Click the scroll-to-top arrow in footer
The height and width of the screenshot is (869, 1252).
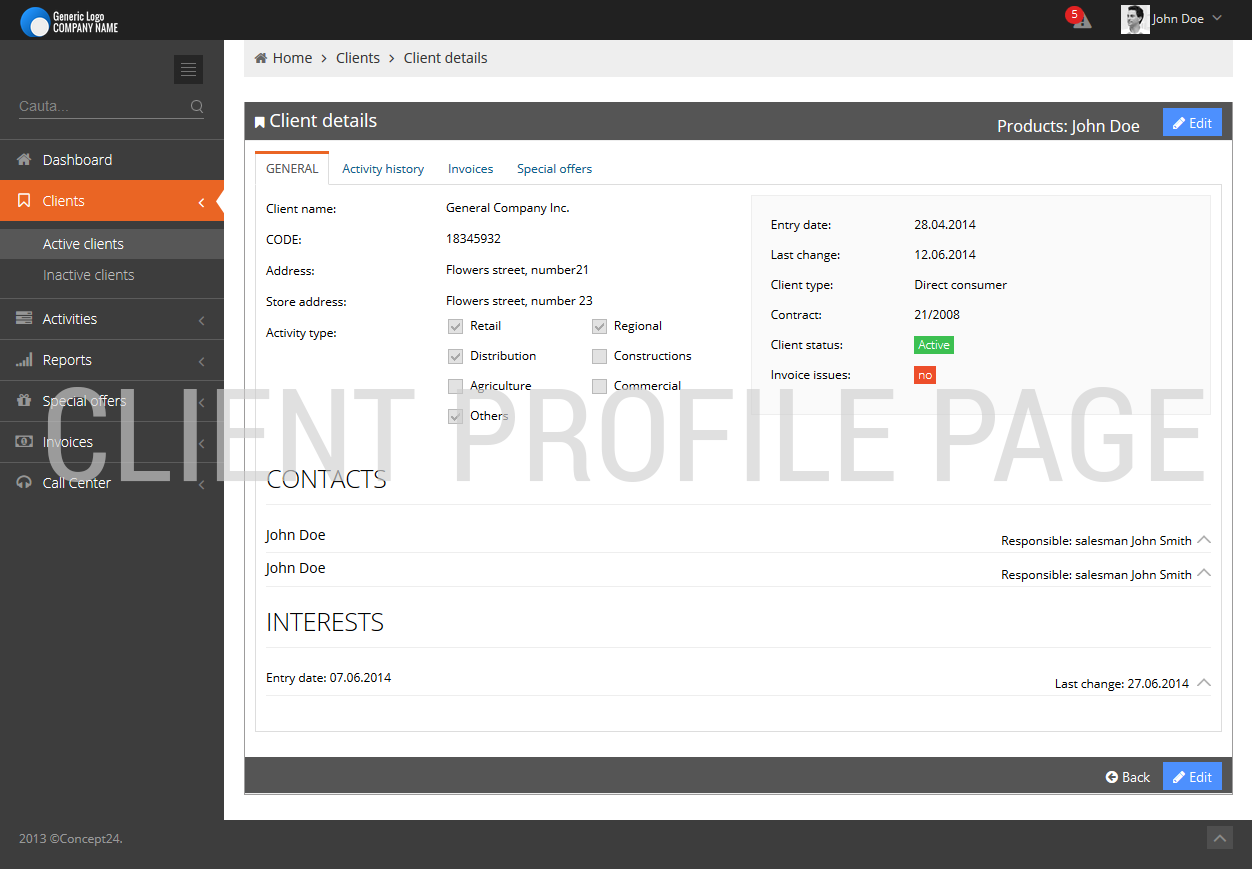point(1219,838)
